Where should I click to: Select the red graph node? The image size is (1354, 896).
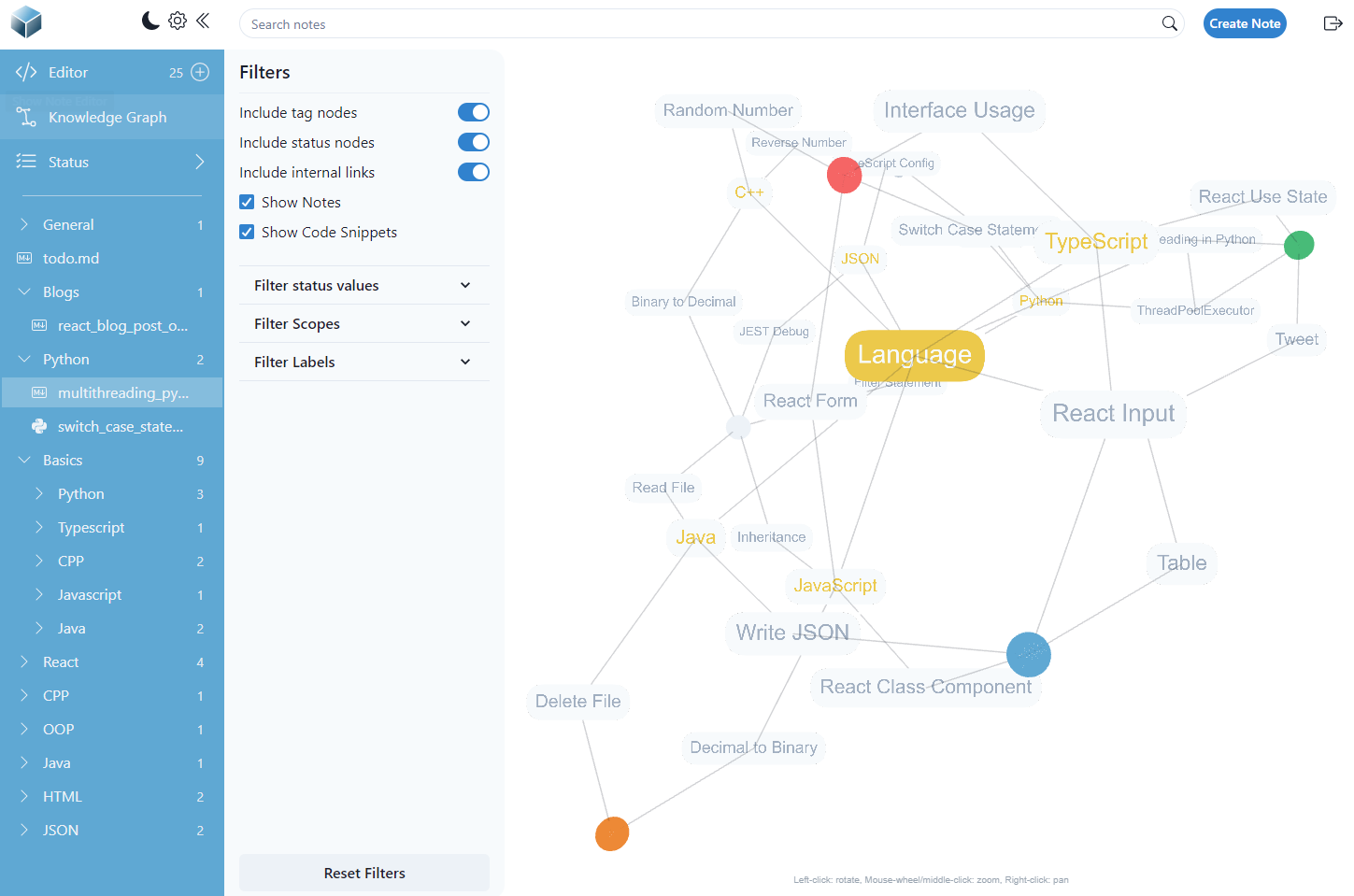tap(844, 175)
